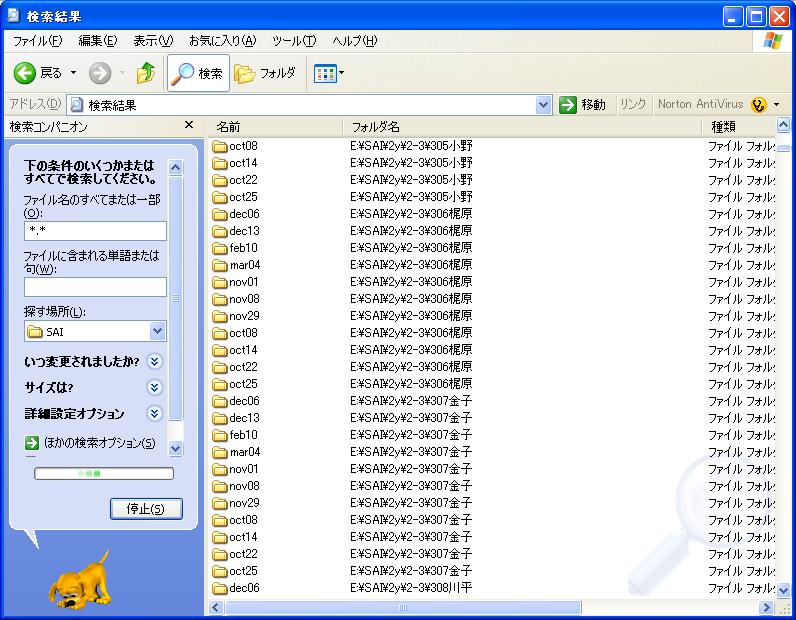
Task: Click the Views grid icon
Action: (325, 73)
